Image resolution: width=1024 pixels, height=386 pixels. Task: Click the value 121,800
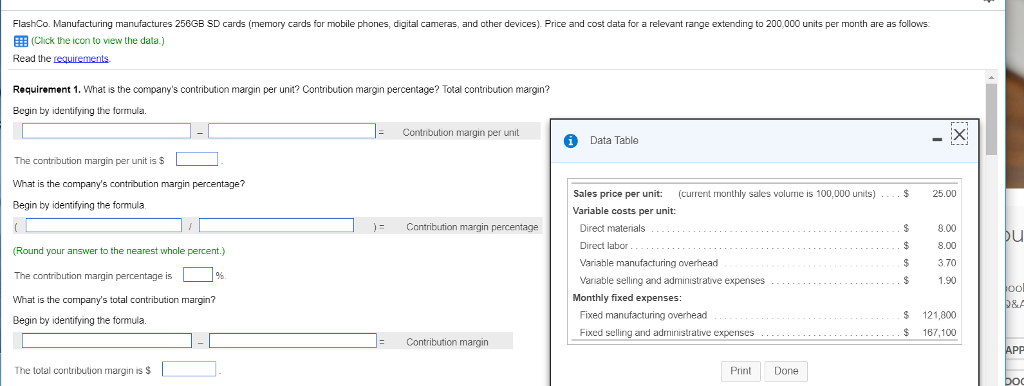940,315
